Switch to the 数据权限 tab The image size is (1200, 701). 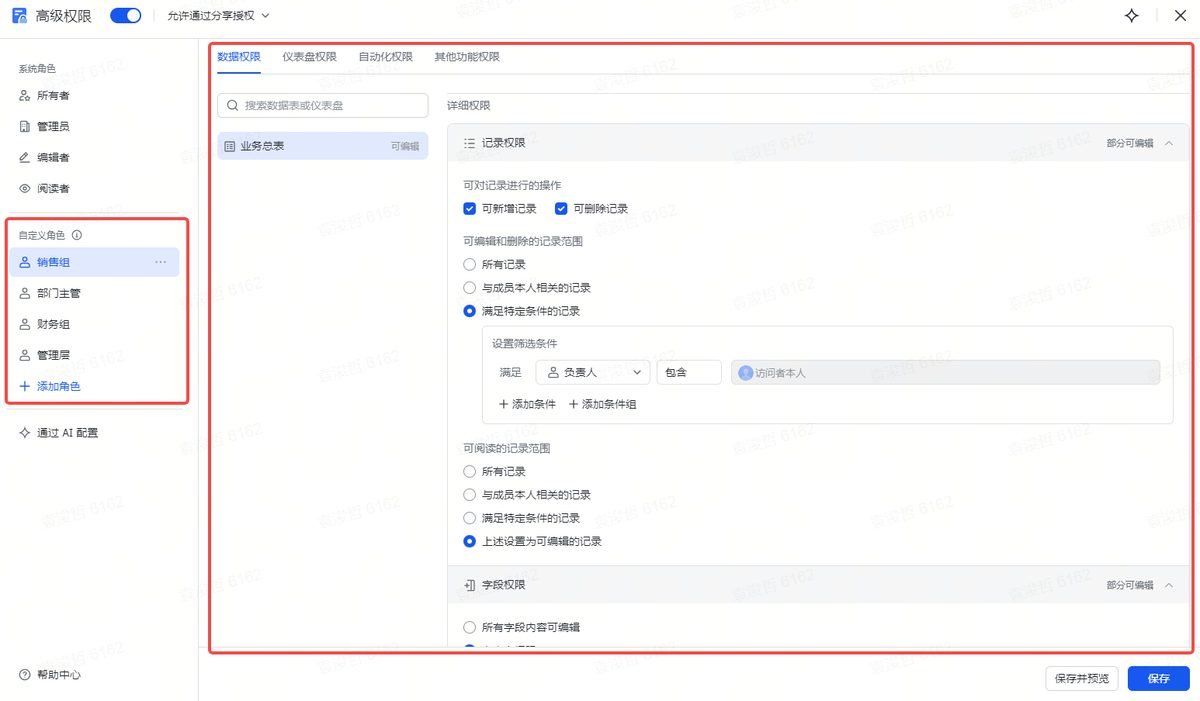click(x=239, y=57)
